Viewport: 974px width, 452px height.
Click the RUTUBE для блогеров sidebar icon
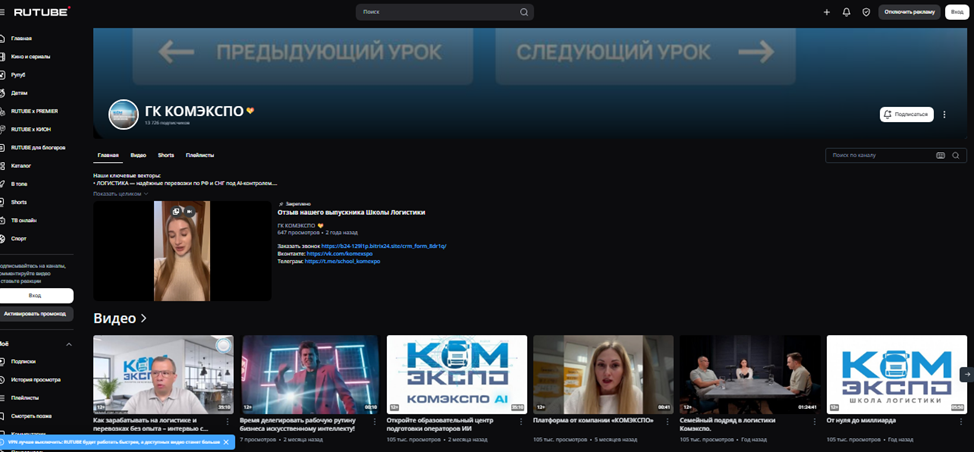[x=2, y=148]
